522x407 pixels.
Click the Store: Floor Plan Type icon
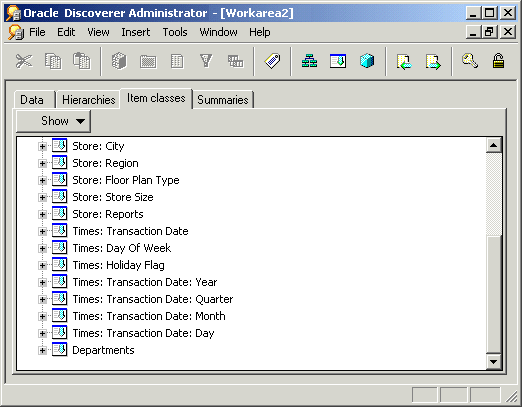(59, 180)
